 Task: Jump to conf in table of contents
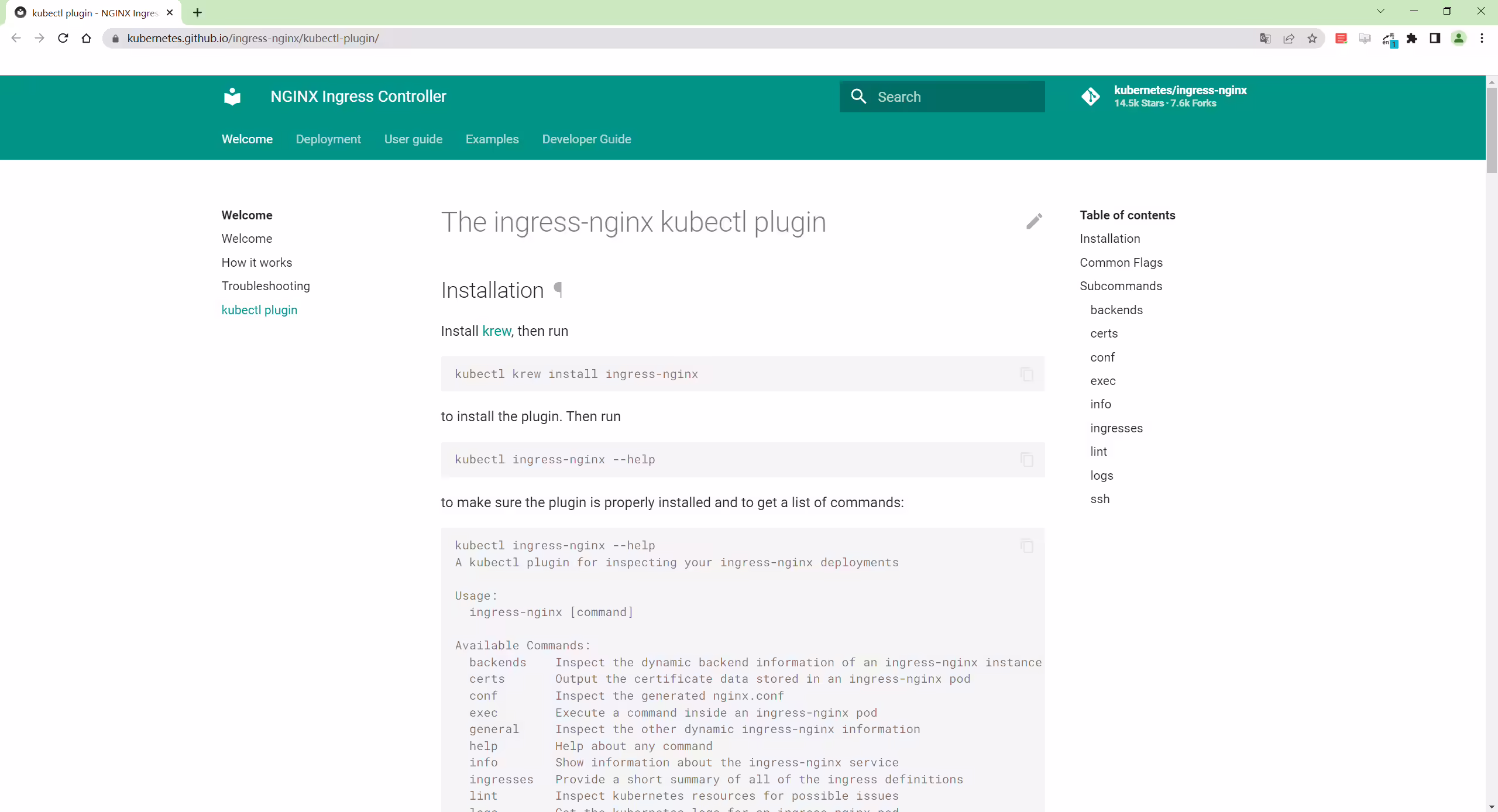pyautogui.click(x=1102, y=357)
